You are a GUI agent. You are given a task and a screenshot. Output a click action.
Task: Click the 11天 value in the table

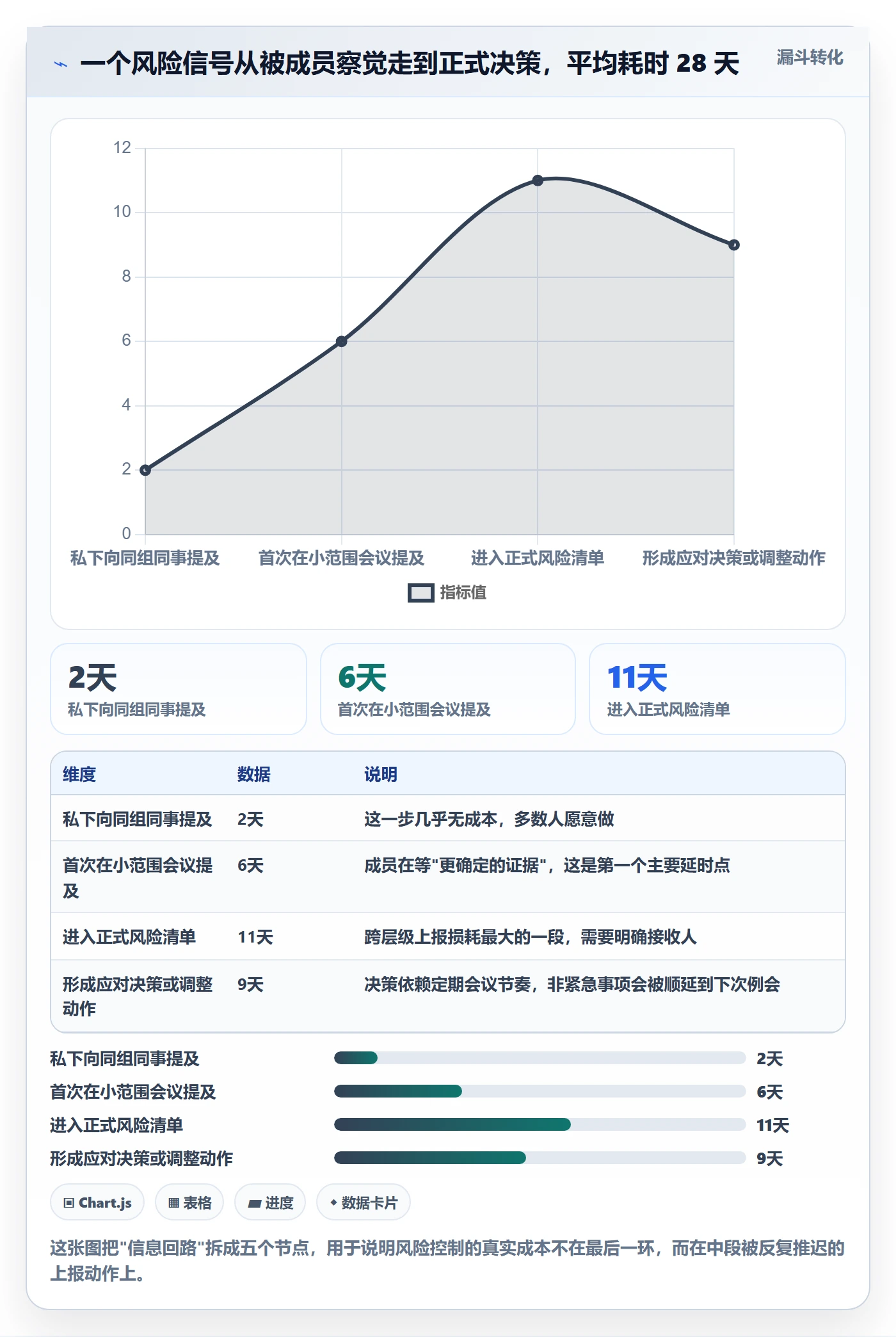click(x=255, y=937)
